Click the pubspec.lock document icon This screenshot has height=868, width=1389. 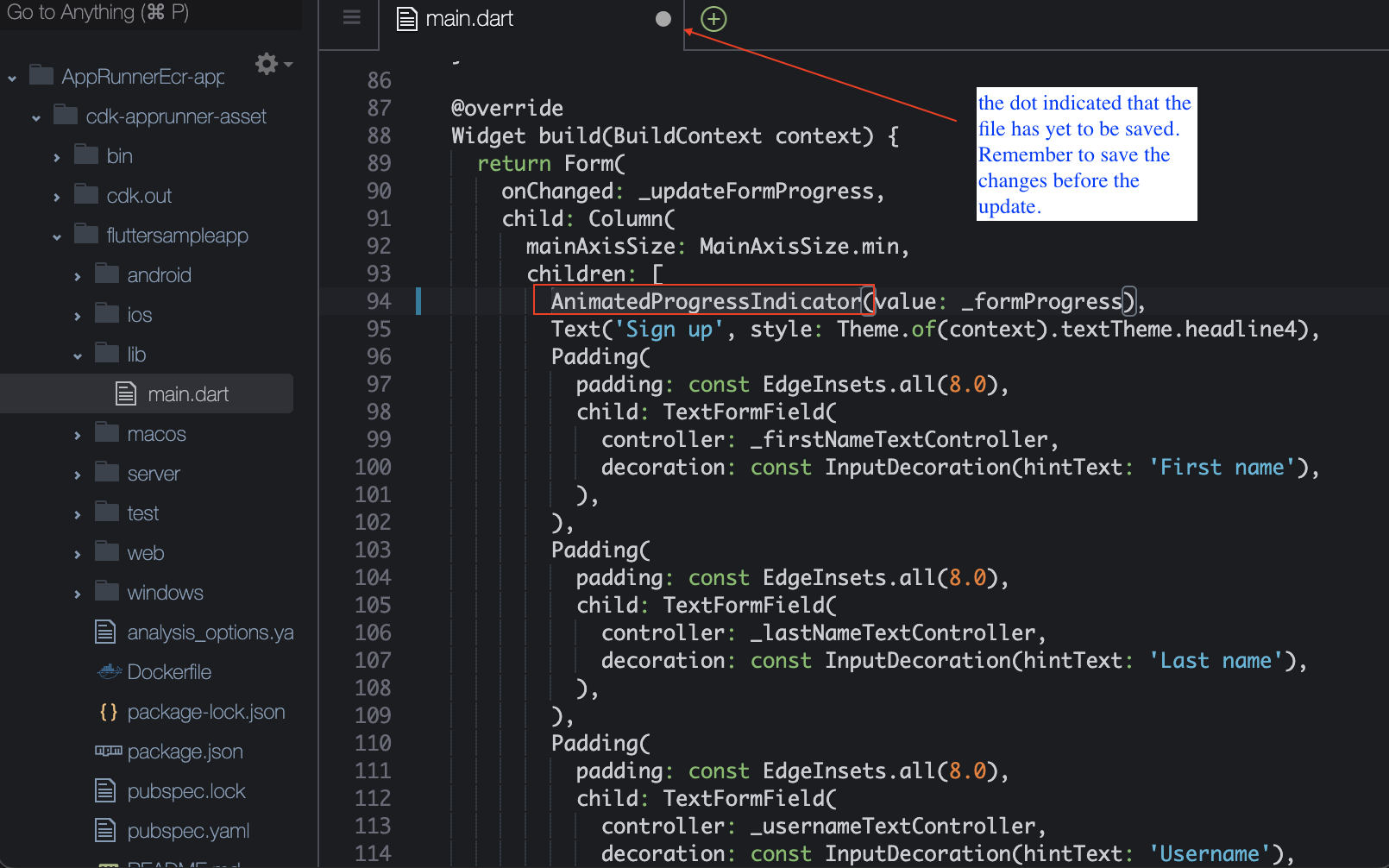(x=105, y=790)
